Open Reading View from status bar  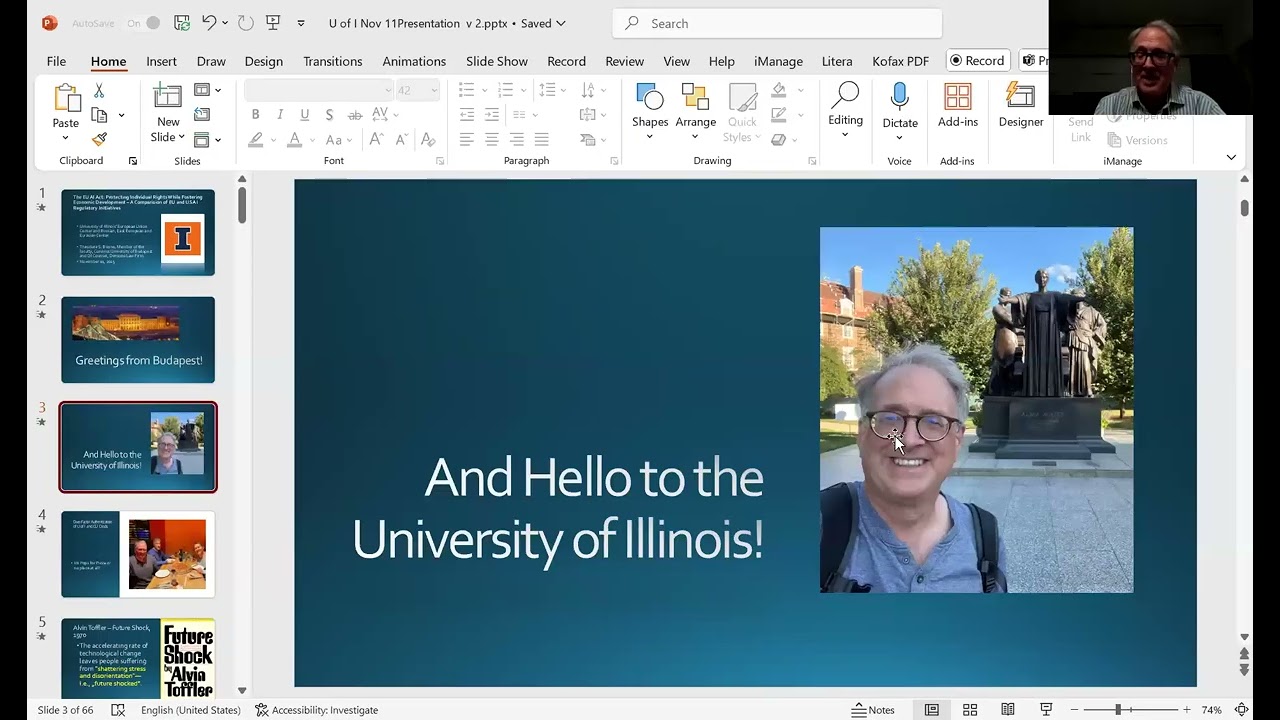pos(1008,710)
